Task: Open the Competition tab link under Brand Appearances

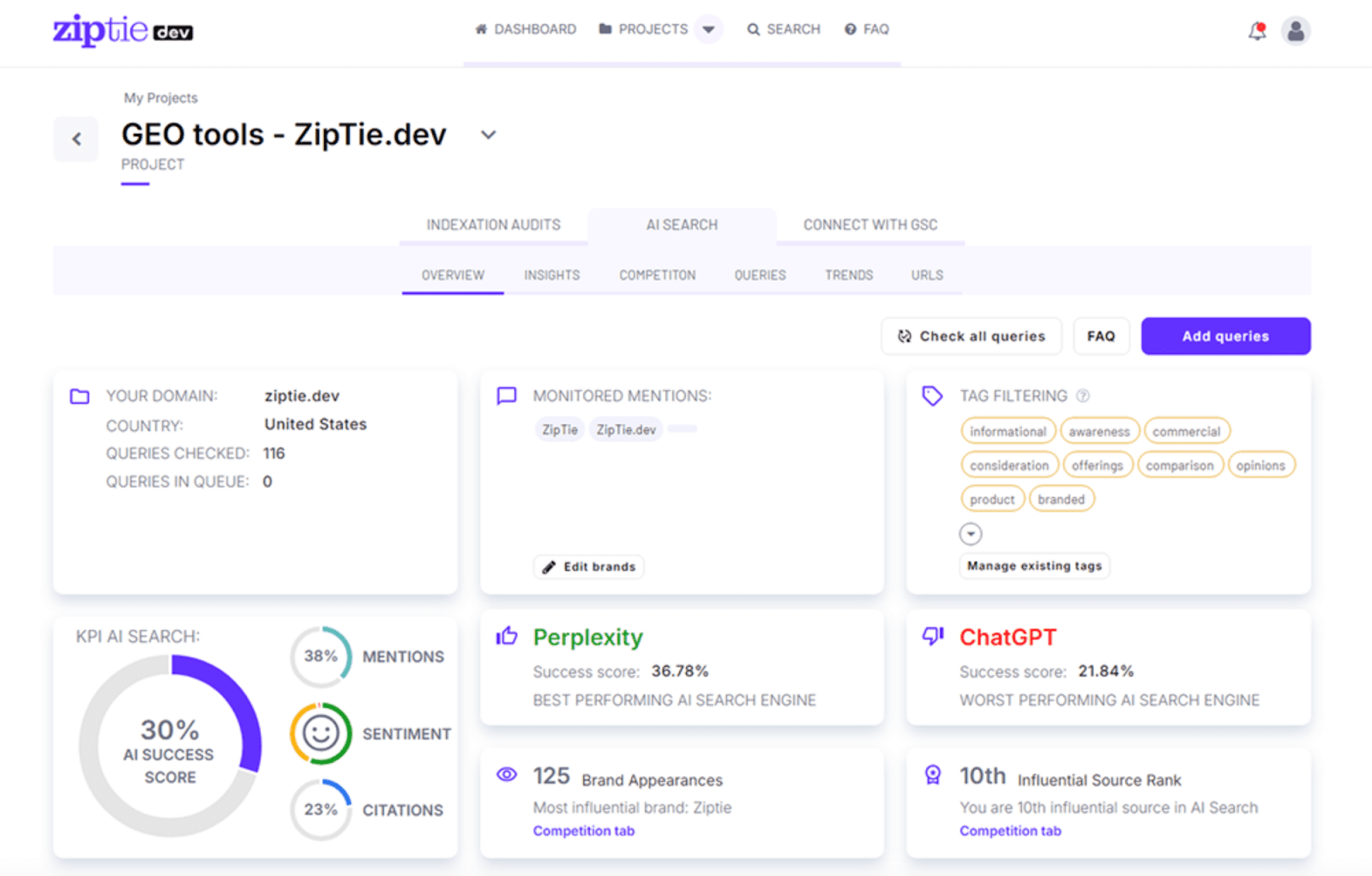Action: tap(584, 830)
